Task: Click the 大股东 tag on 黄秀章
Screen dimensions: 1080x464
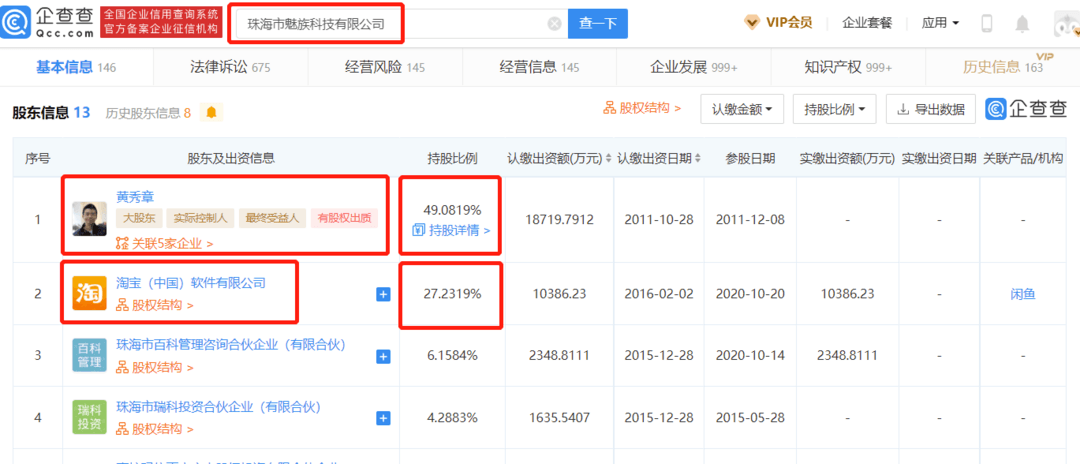Action: point(139,219)
